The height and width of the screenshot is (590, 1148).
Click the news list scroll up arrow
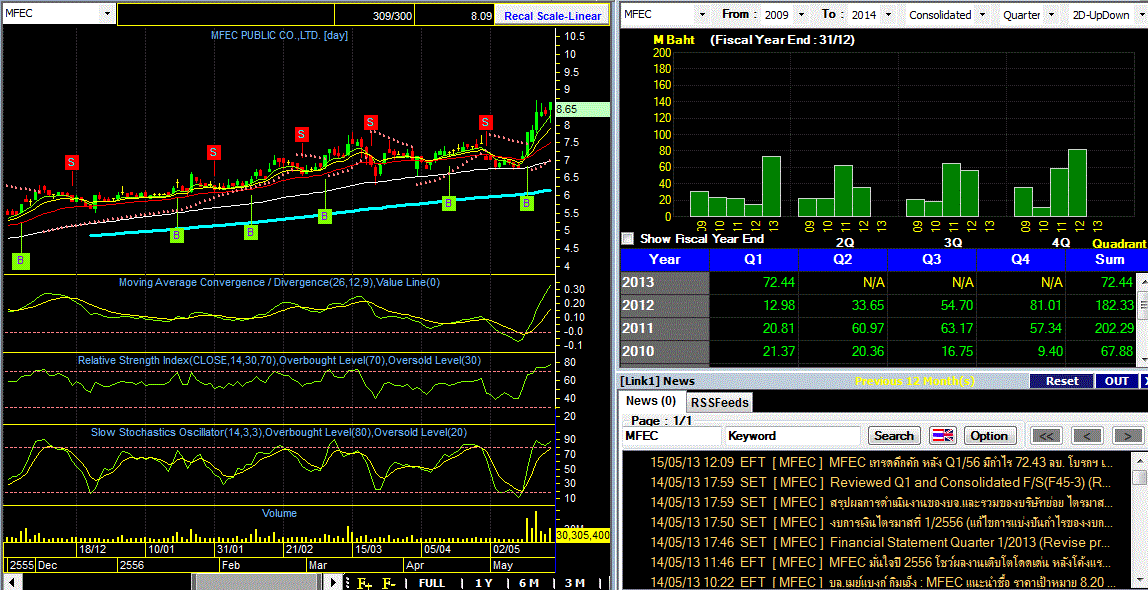(1141, 459)
